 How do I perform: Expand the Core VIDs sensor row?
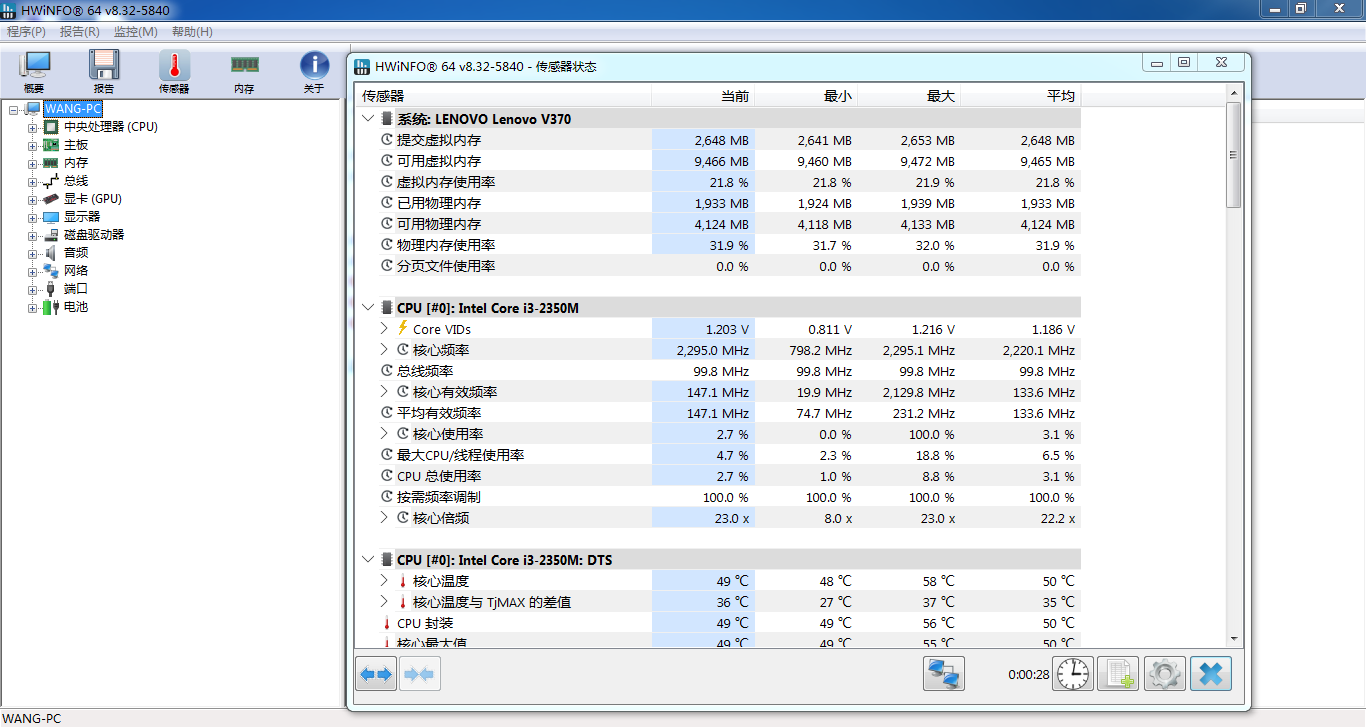tap(385, 328)
